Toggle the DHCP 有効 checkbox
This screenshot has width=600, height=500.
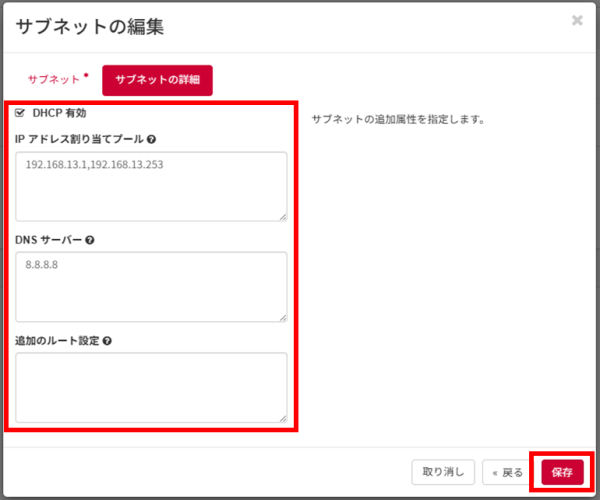click(x=20, y=113)
